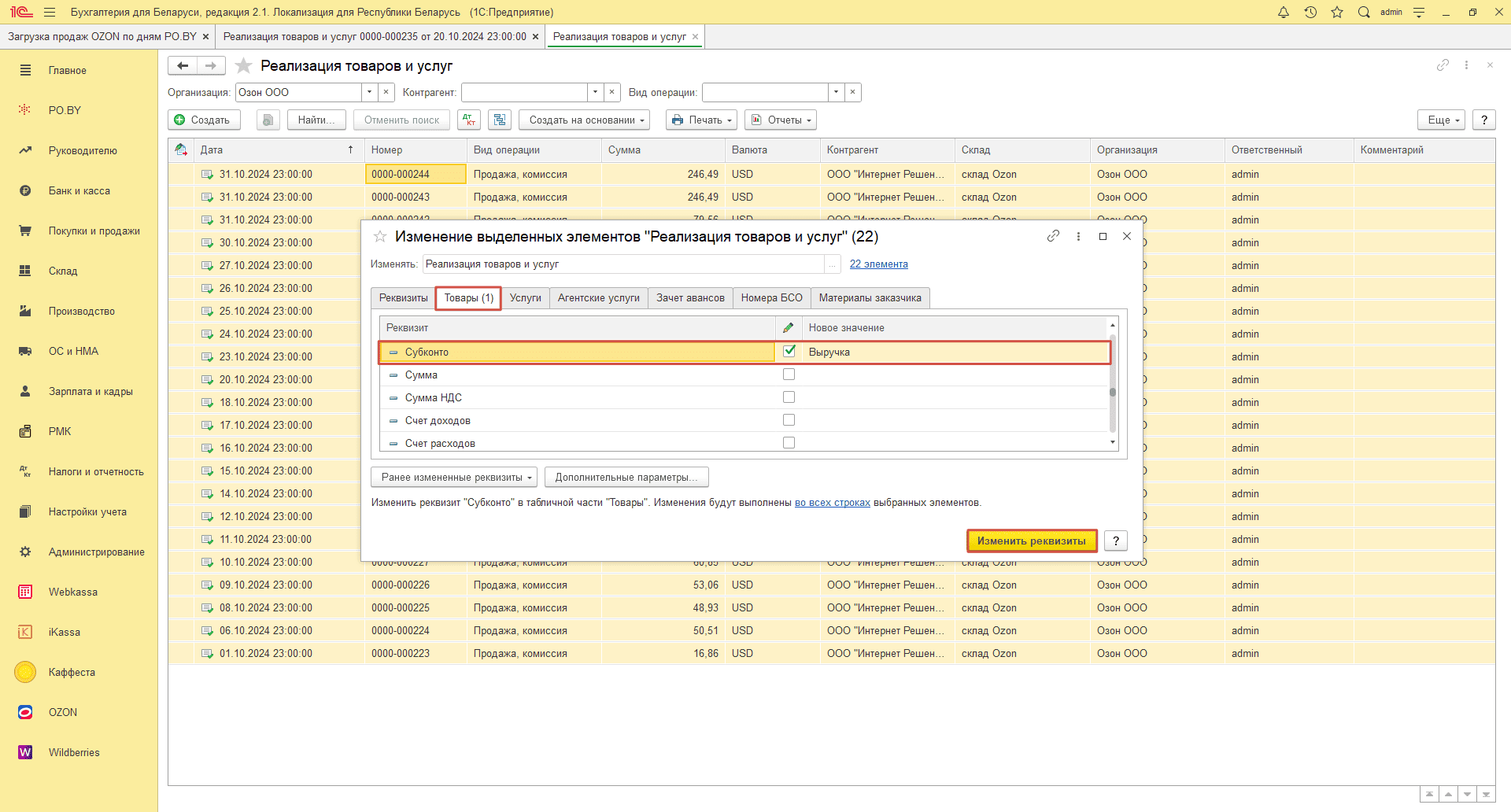Switch to Зачет авансов tab

(690, 298)
